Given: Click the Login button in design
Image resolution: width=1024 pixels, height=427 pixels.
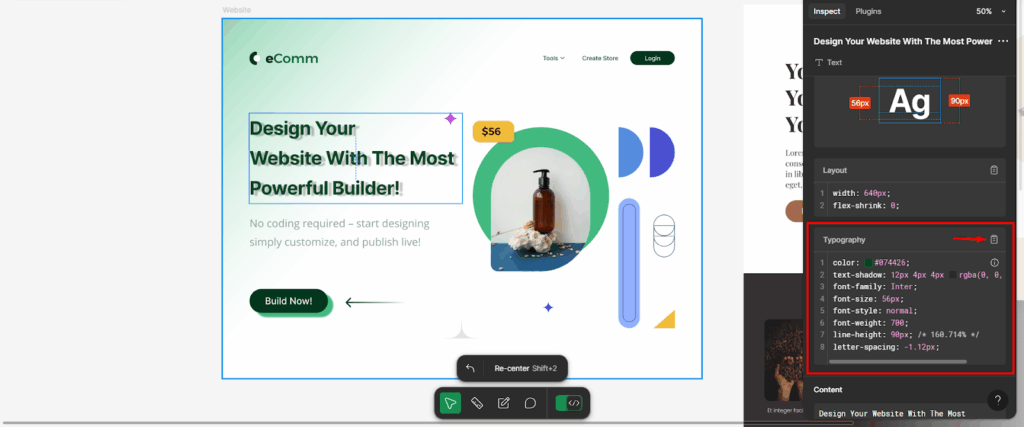Looking at the screenshot, I should [x=652, y=58].
